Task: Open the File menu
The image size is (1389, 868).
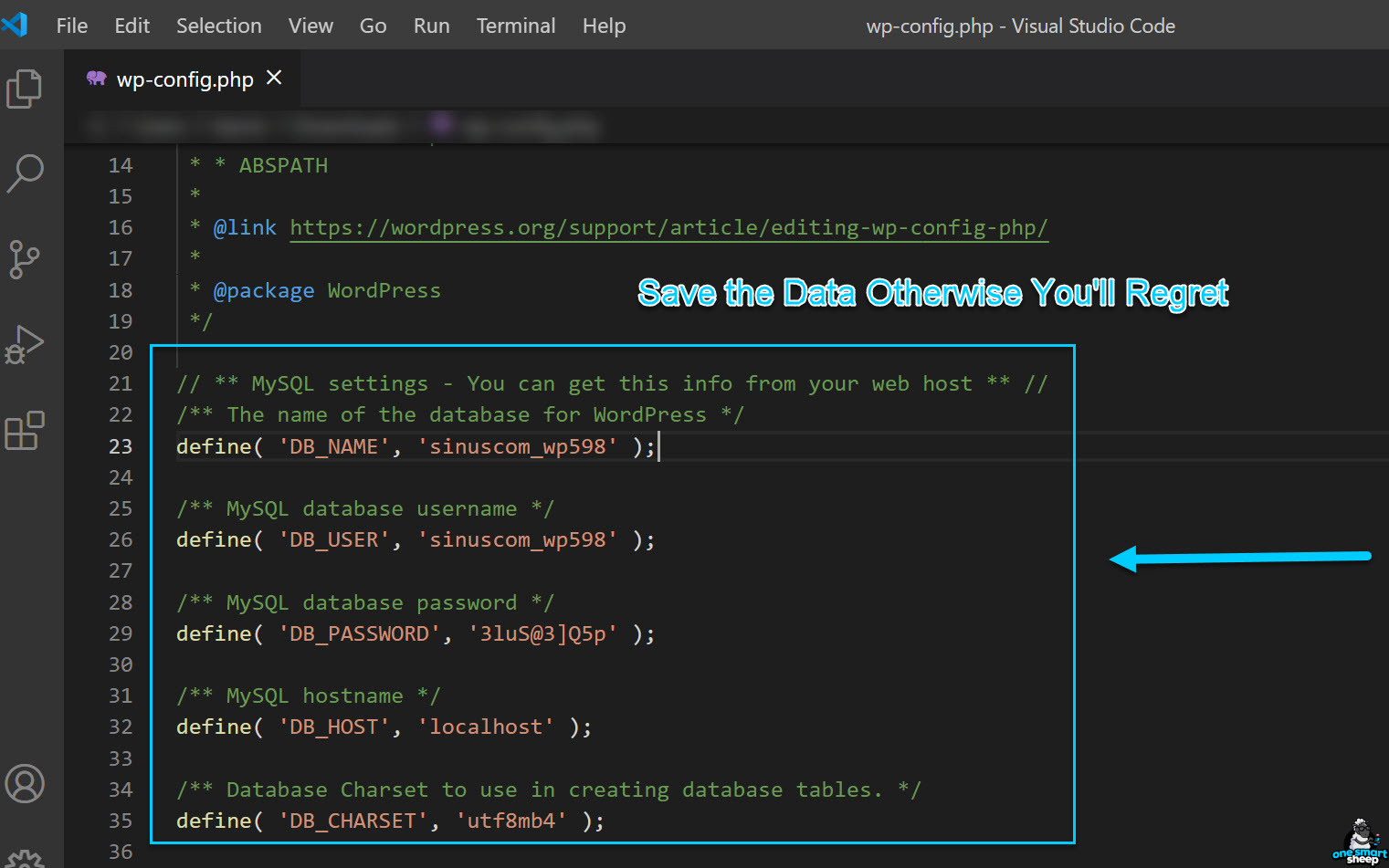Action: coord(72,26)
